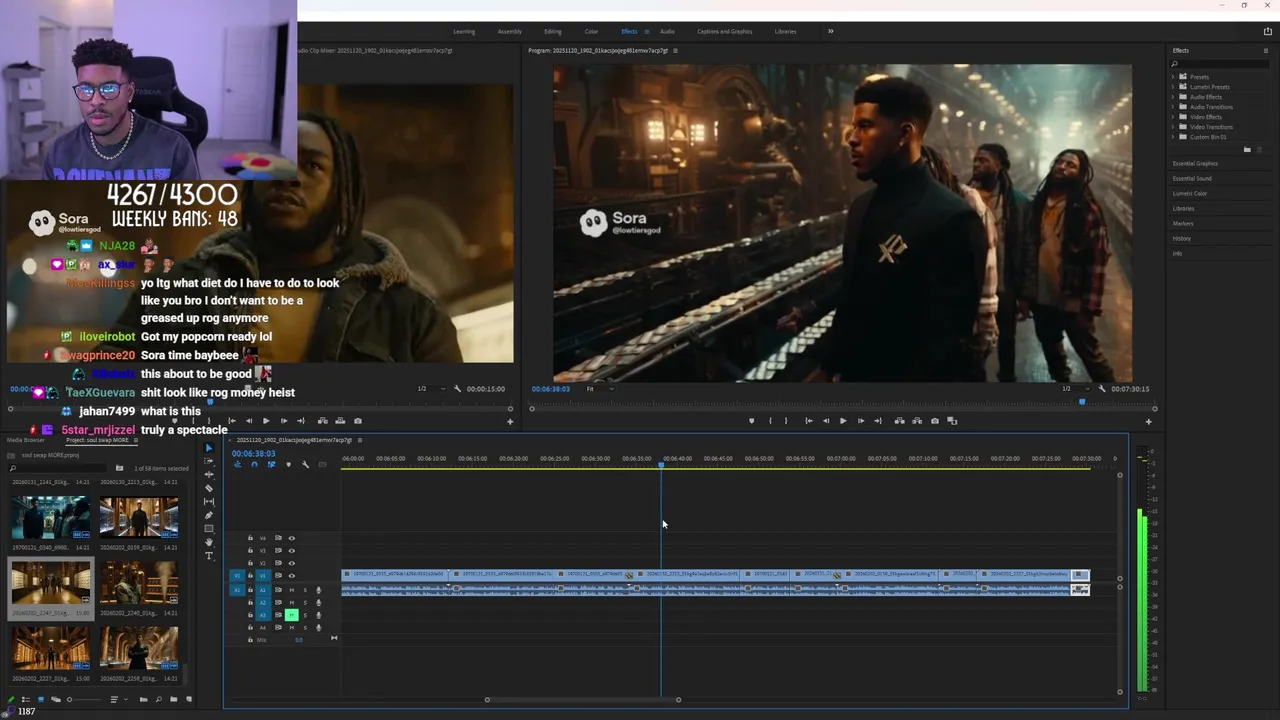Unmute track A3 with the green M button

pyautogui.click(x=292, y=615)
